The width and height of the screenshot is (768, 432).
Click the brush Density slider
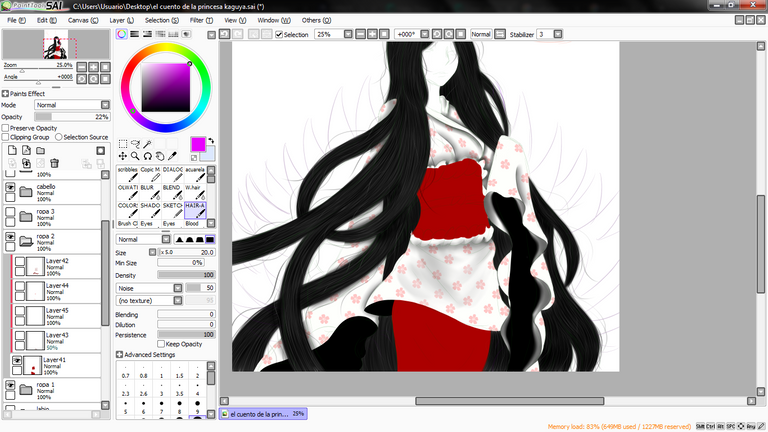point(186,275)
